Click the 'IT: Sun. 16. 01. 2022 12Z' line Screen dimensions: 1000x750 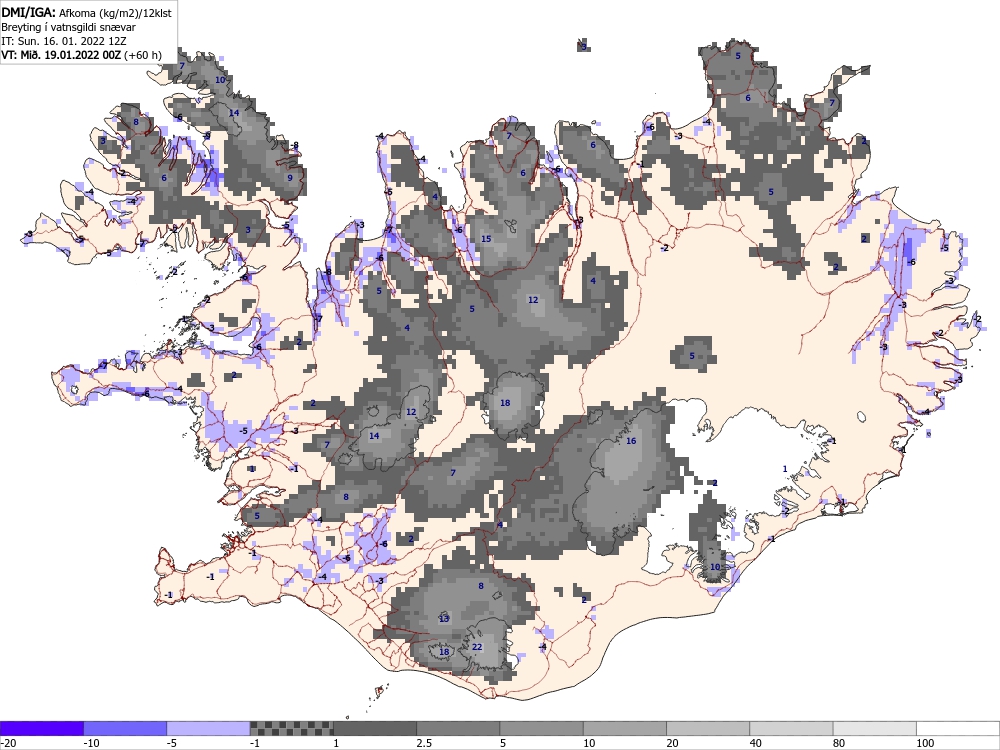tap(64, 41)
